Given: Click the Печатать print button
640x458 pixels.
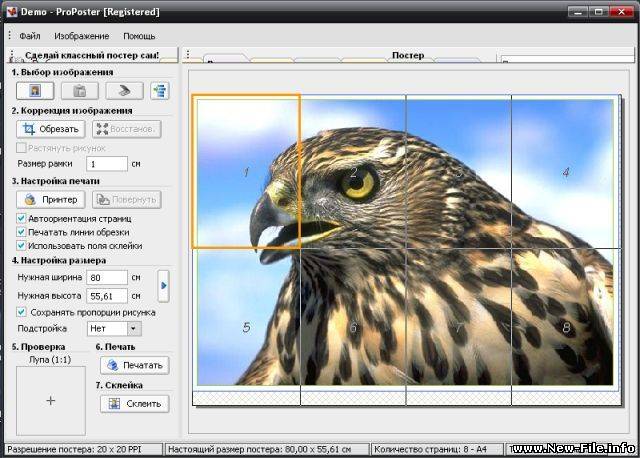Looking at the screenshot, I should 135,365.
